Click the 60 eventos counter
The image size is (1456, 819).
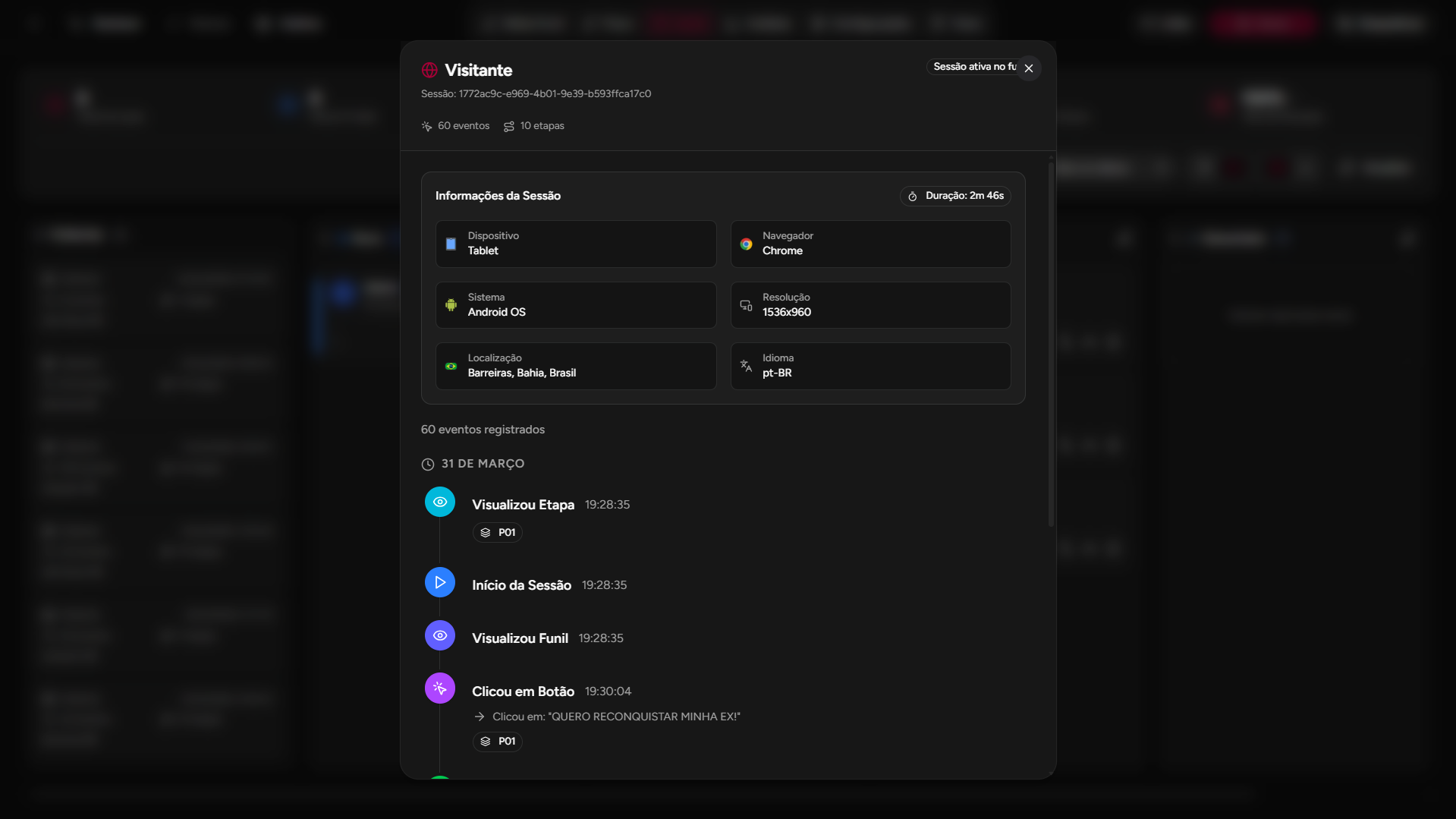(x=456, y=126)
